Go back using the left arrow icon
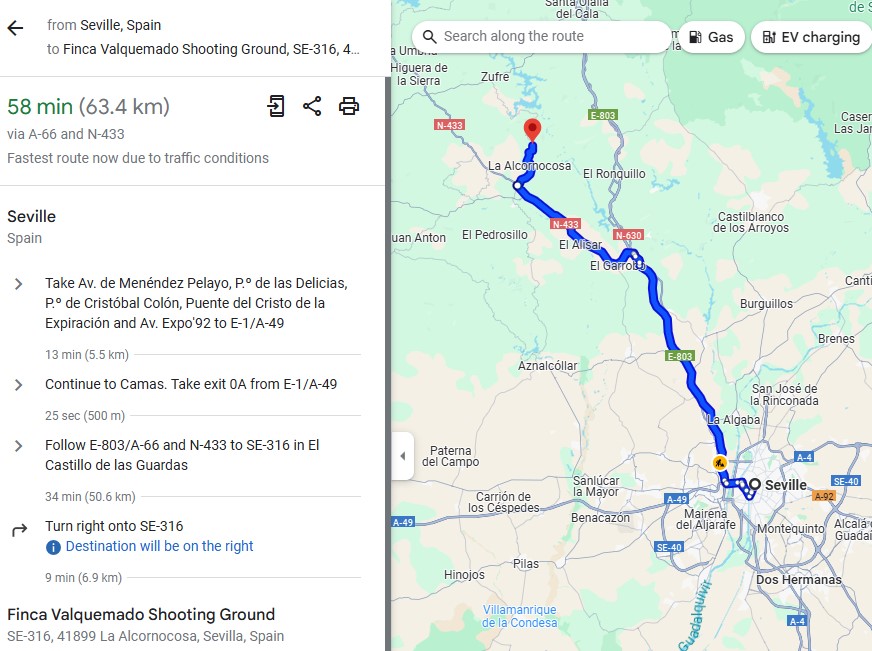Viewport: 872px width, 651px height. click(16, 28)
